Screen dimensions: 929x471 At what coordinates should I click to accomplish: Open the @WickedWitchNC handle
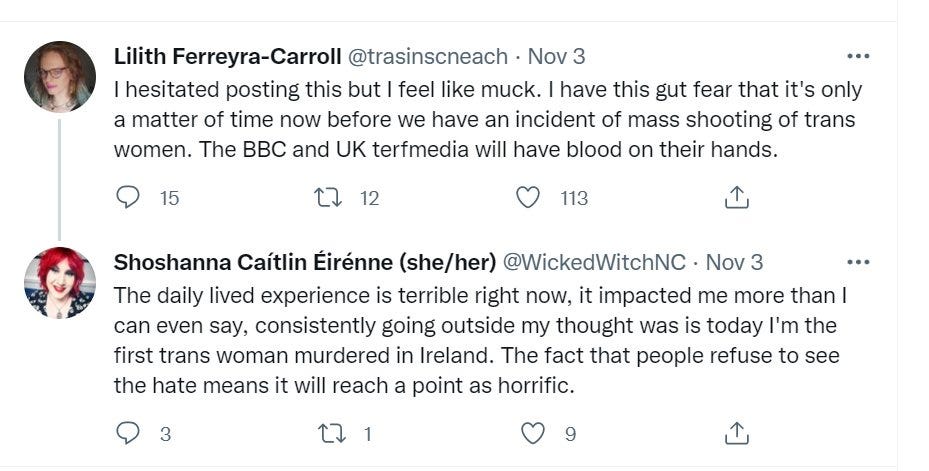593,262
